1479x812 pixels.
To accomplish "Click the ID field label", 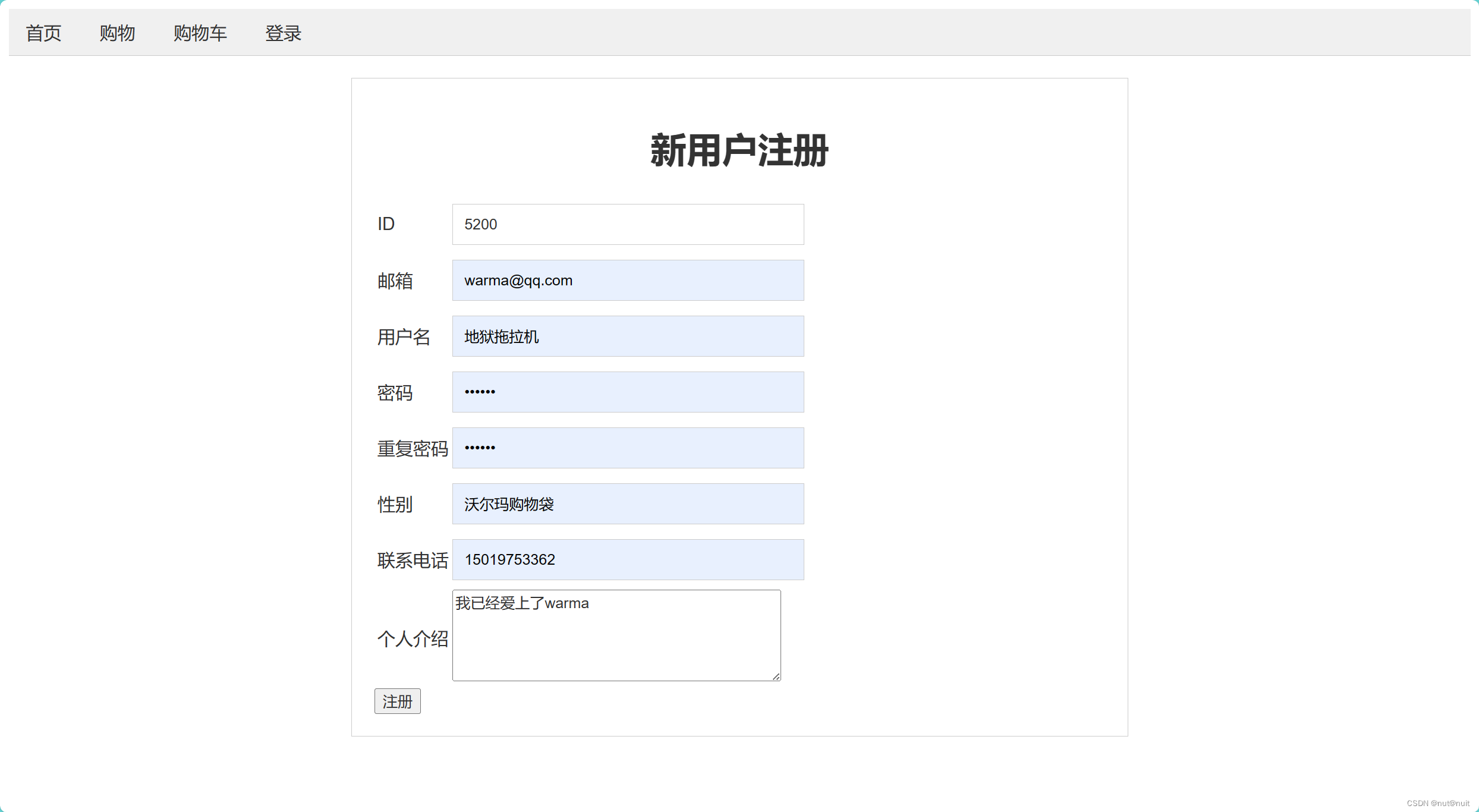I will (x=386, y=224).
